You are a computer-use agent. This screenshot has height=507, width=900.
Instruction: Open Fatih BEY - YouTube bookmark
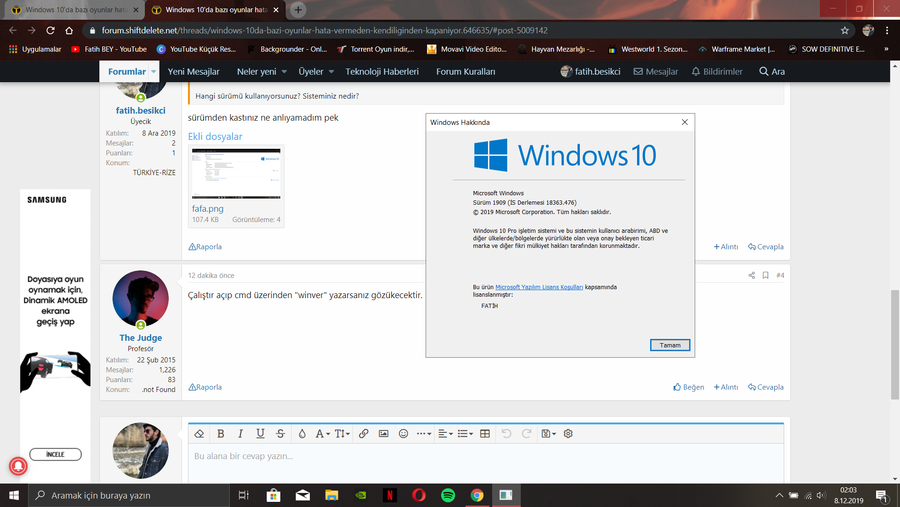tap(109, 49)
